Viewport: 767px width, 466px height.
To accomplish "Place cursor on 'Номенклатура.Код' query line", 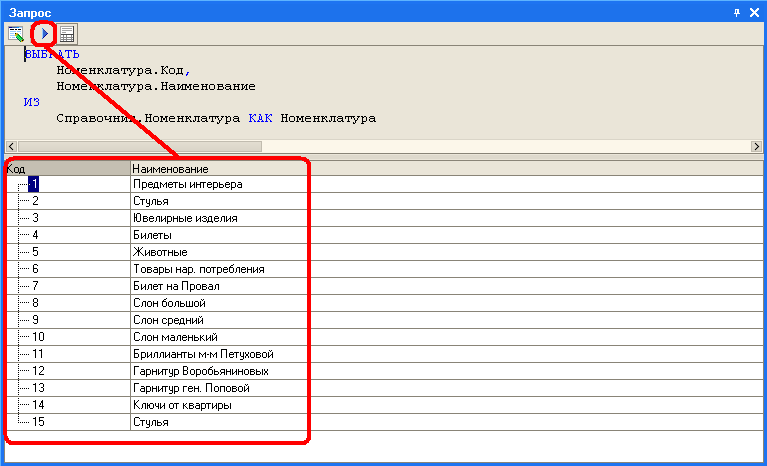I will (x=123, y=70).
